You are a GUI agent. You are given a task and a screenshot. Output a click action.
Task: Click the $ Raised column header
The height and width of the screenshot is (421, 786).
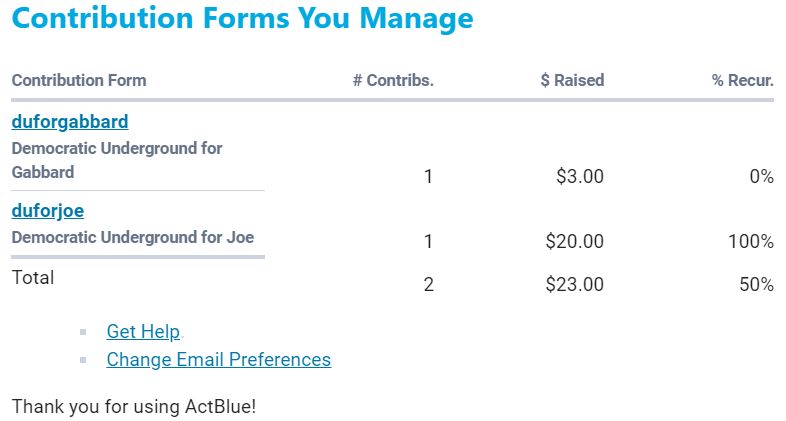572,80
